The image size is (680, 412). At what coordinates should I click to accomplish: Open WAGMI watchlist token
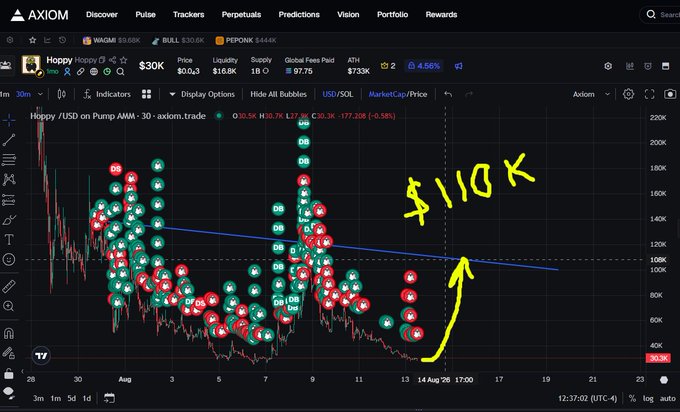pyautogui.click(x=111, y=40)
